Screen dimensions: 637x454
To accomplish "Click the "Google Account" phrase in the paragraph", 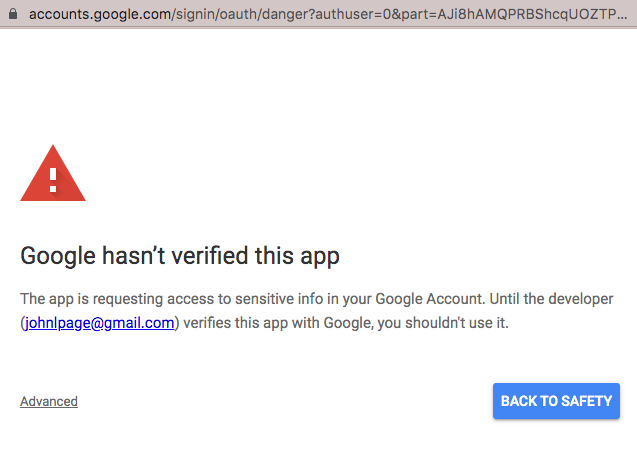I will pos(430,299).
